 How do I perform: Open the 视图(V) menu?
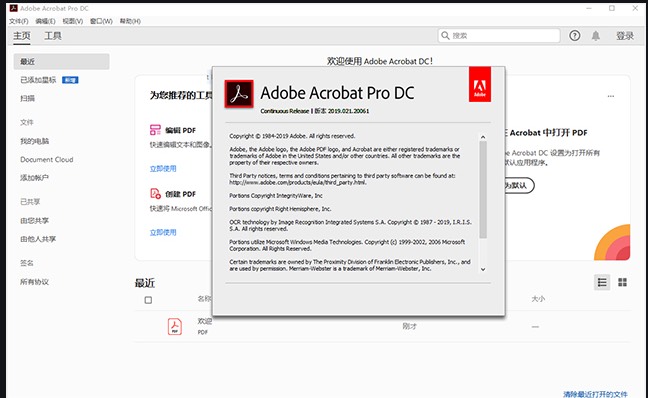point(73,21)
